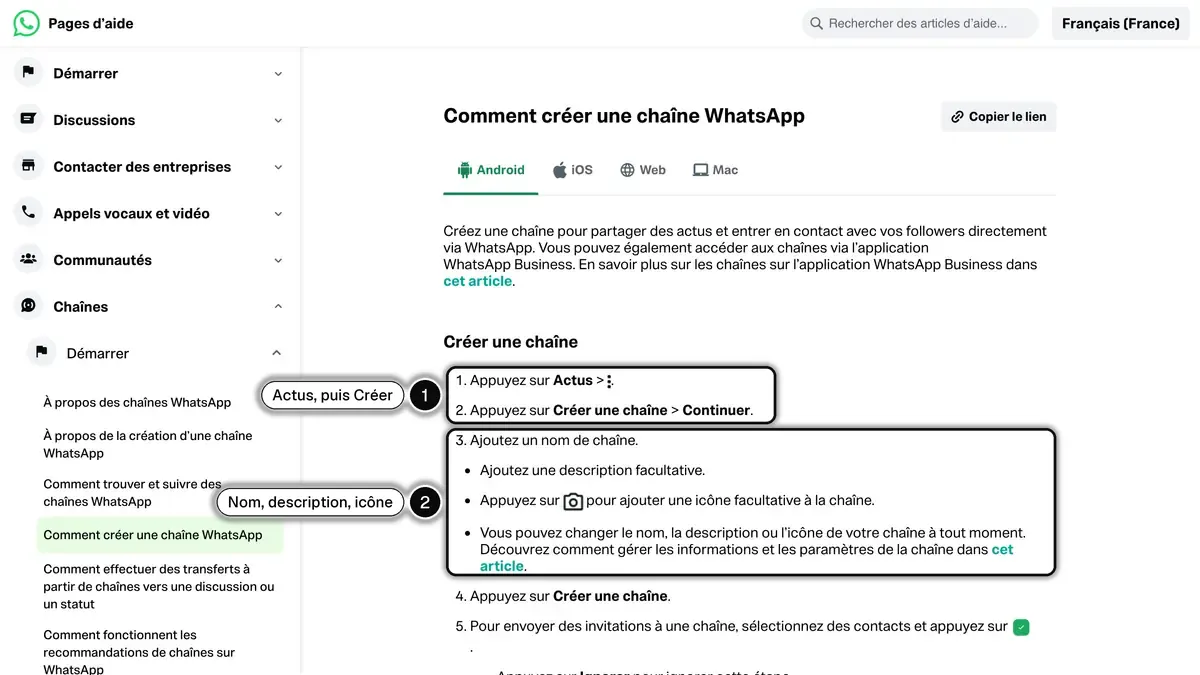
Task: Click the three-dot menu icon in step 1
Action: (x=610, y=381)
